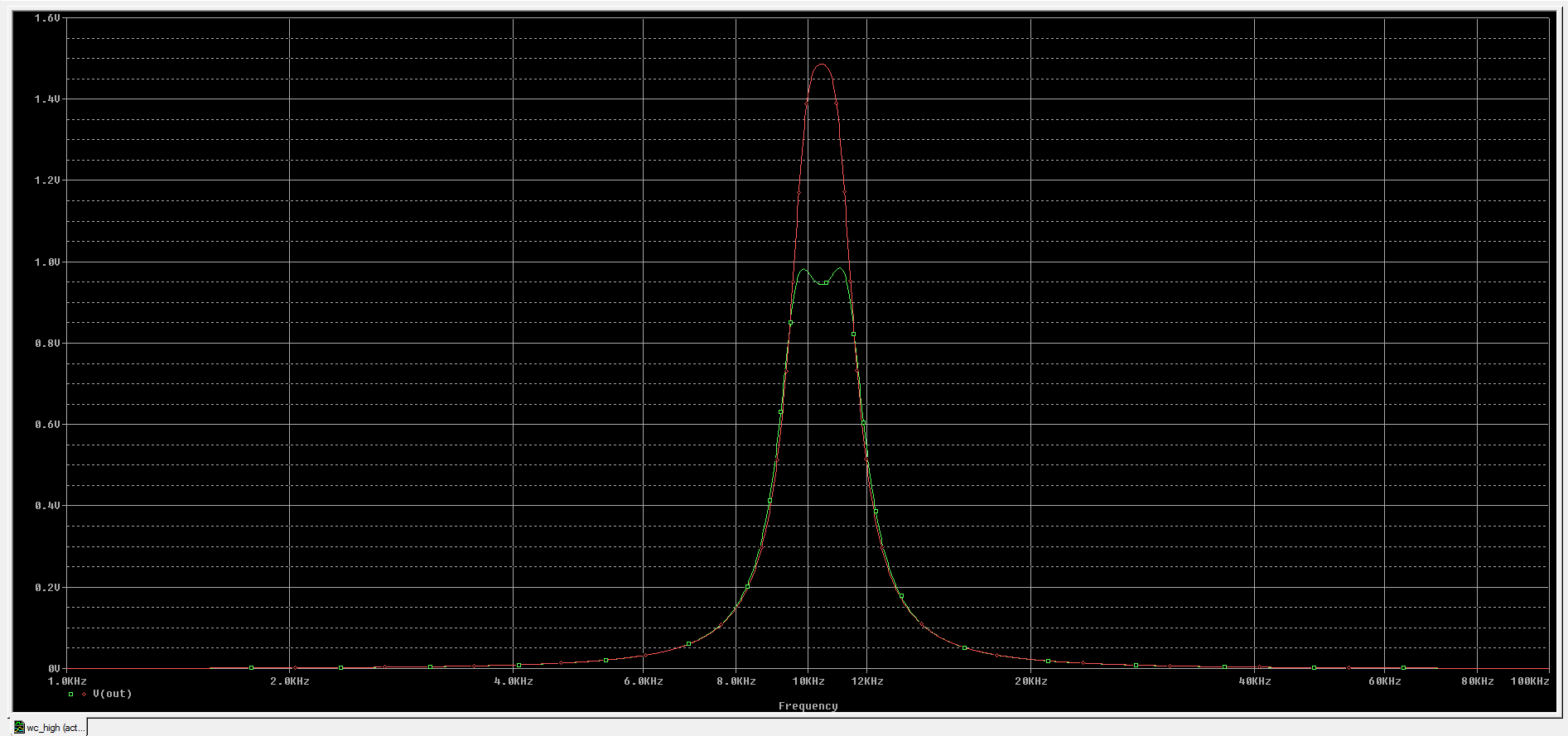Click the V(out) trace name in legend

tap(113, 694)
